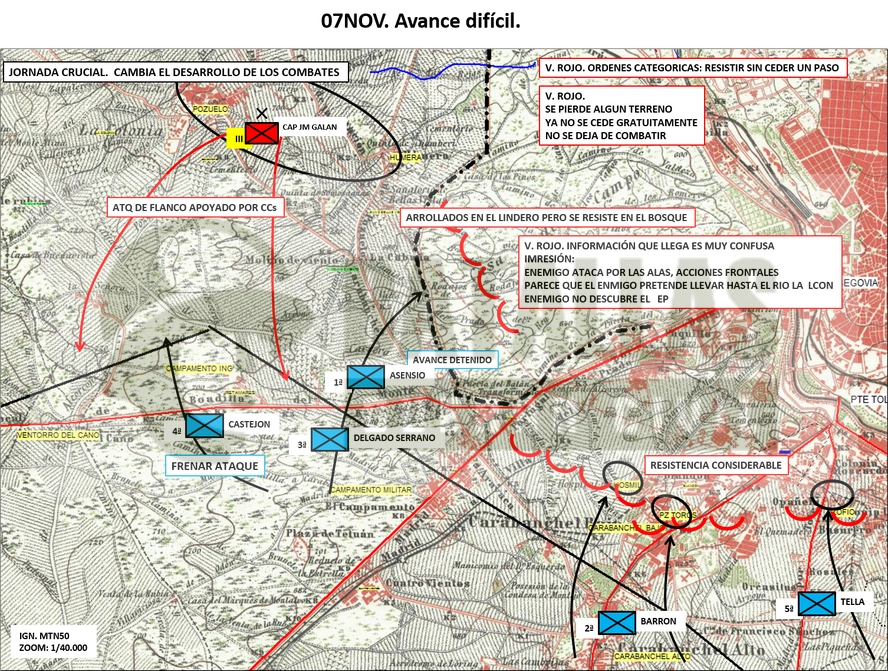
Task: Select the blue ASENSIO 1ª unit symbol
Action: 366,377
